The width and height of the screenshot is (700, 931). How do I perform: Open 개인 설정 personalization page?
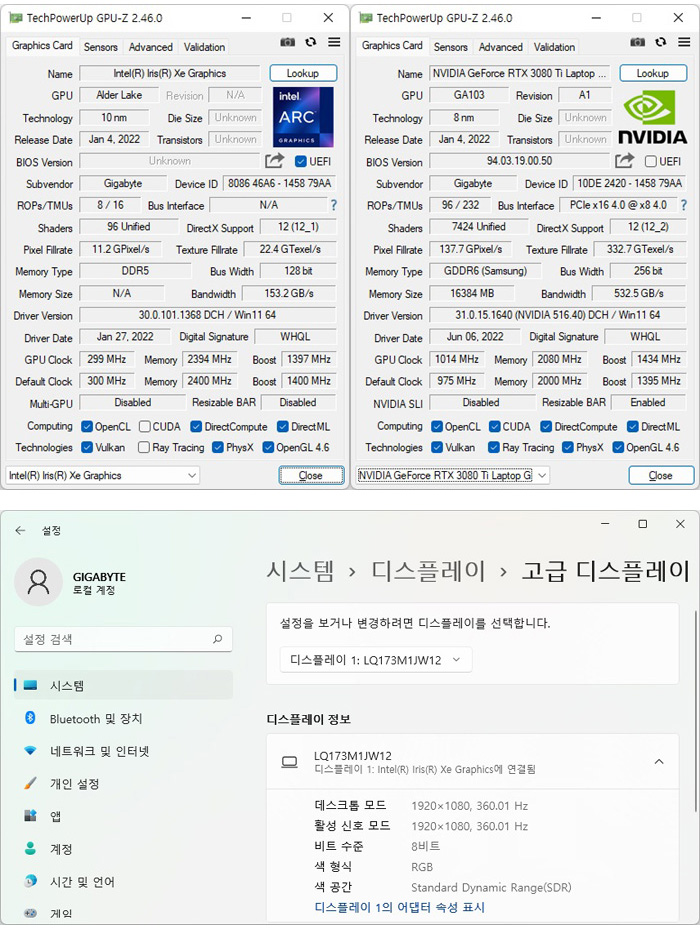click(x=123, y=784)
